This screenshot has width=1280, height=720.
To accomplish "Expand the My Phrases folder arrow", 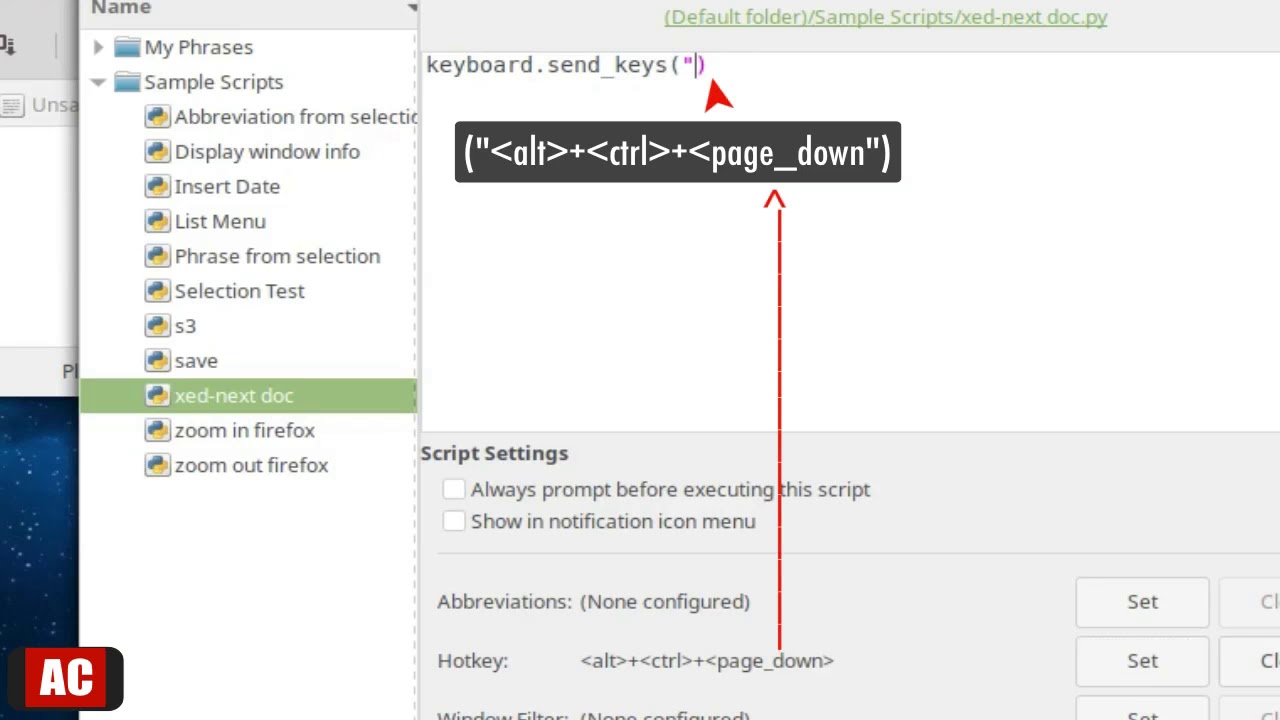I will [98, 47].
